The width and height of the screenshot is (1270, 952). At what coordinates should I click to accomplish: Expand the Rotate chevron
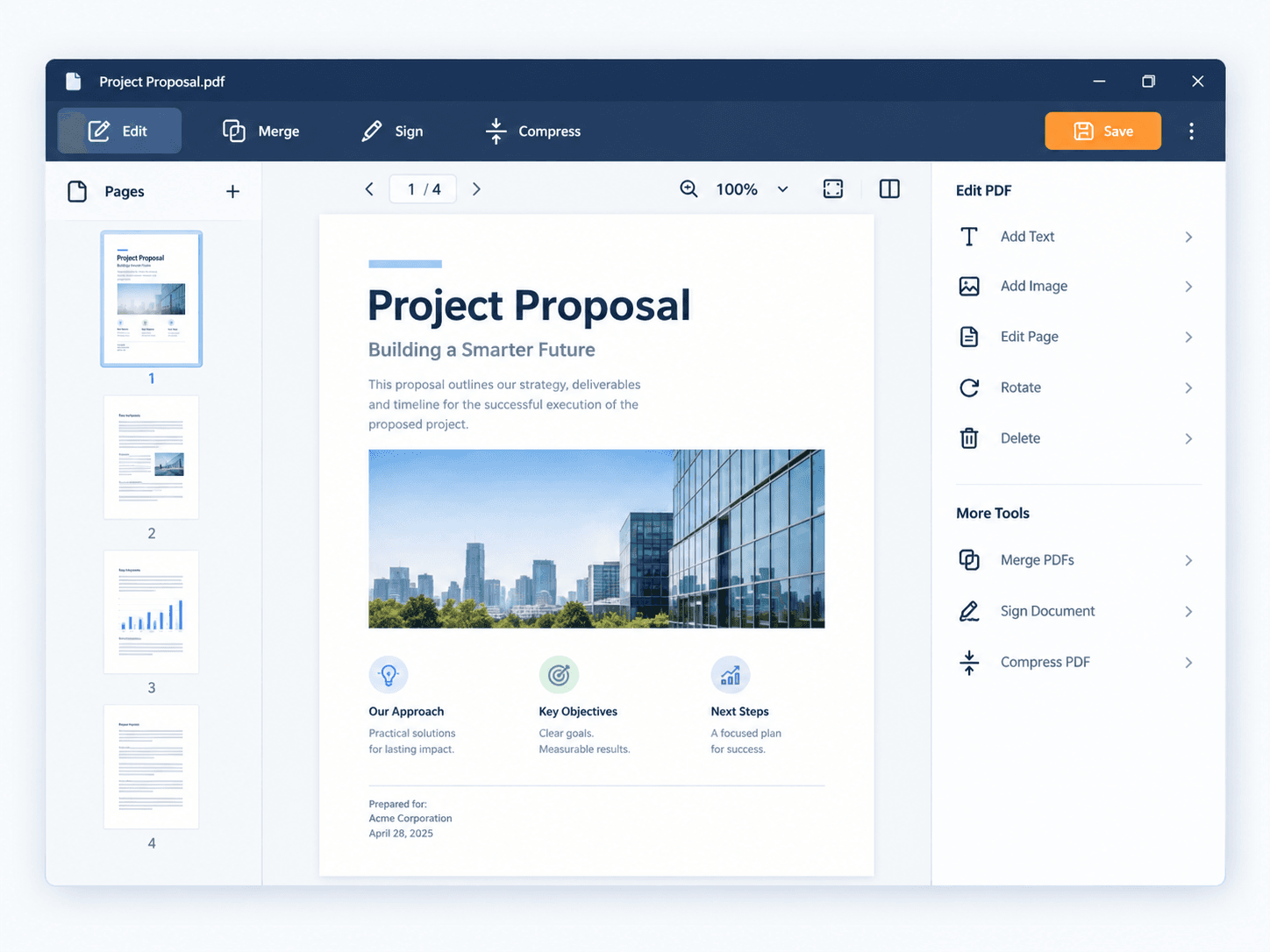pos(1188,387)
